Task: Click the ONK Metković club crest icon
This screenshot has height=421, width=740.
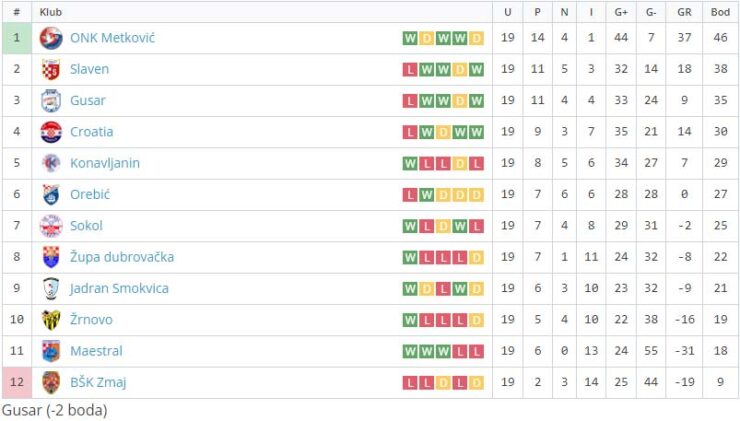Action: click(51, 38)
